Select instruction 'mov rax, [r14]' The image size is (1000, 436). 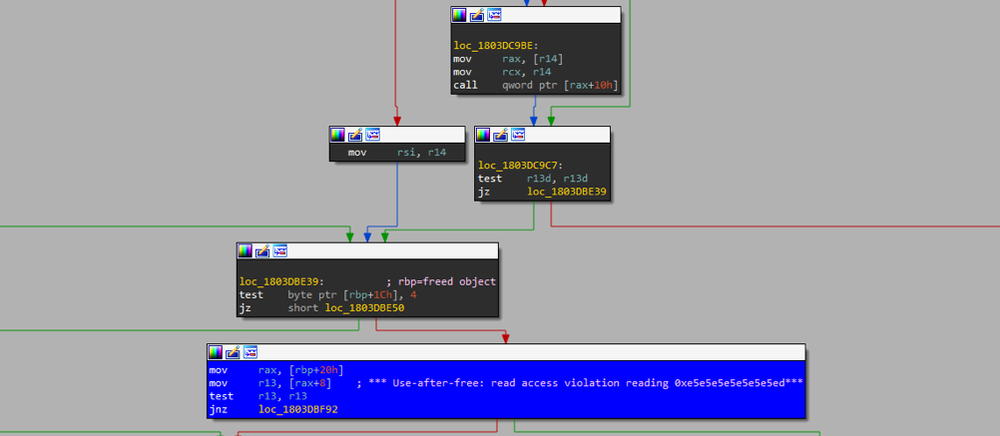(x=508, y=59)
